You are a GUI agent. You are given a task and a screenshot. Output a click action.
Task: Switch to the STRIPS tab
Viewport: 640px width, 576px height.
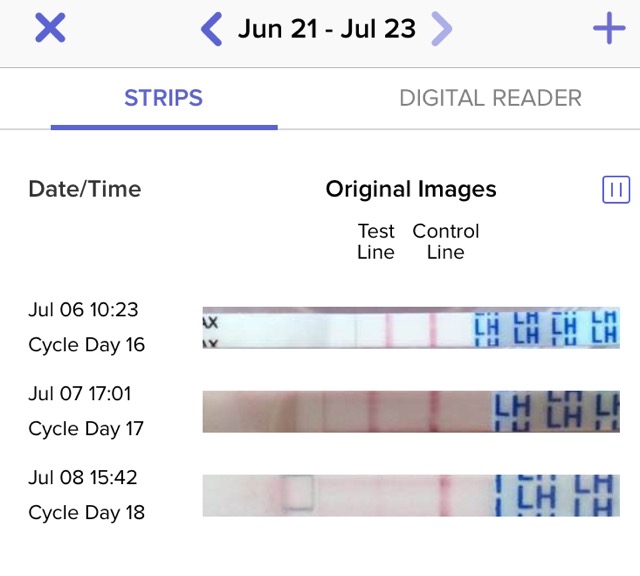(x=164, y=98)
